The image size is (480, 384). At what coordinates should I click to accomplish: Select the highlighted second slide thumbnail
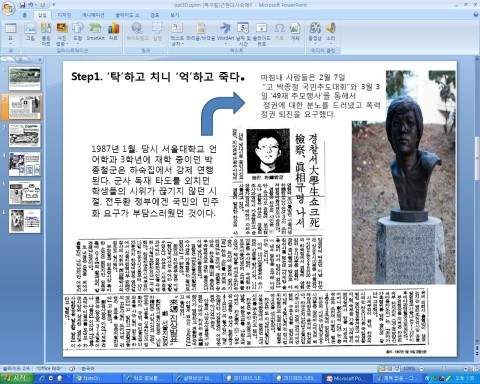24,107
